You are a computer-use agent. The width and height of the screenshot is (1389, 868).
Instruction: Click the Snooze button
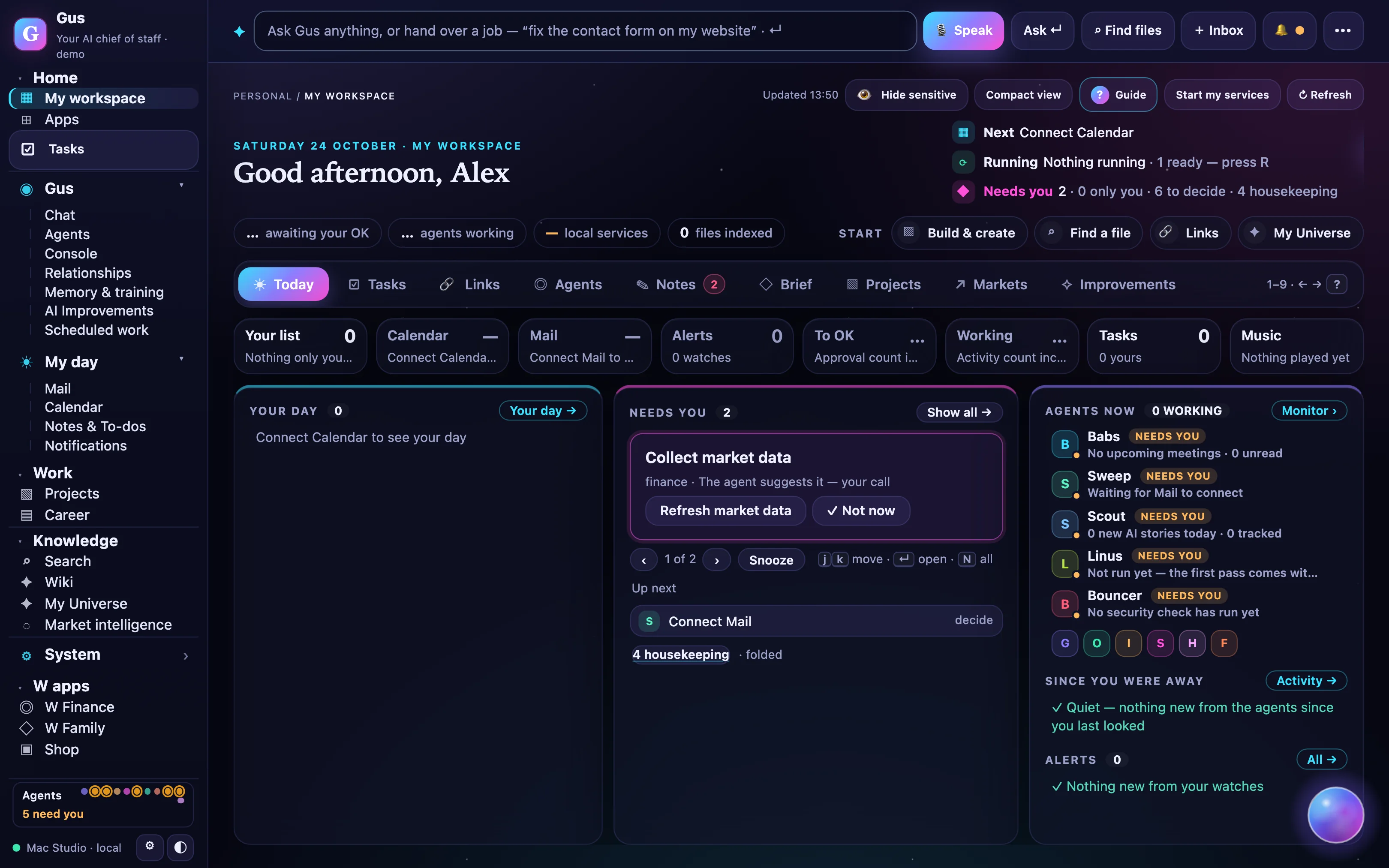pyautogui.click(x=771, y=560)
